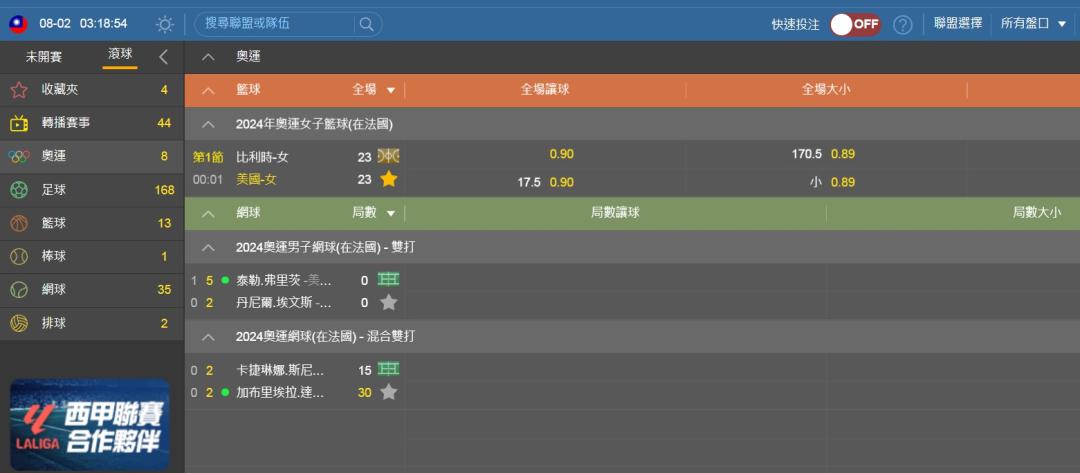The height and width of the screenshot is (473, 1080).
Task: Select 轉播賽事 in the sidebar
Action: tap(92, 123)
